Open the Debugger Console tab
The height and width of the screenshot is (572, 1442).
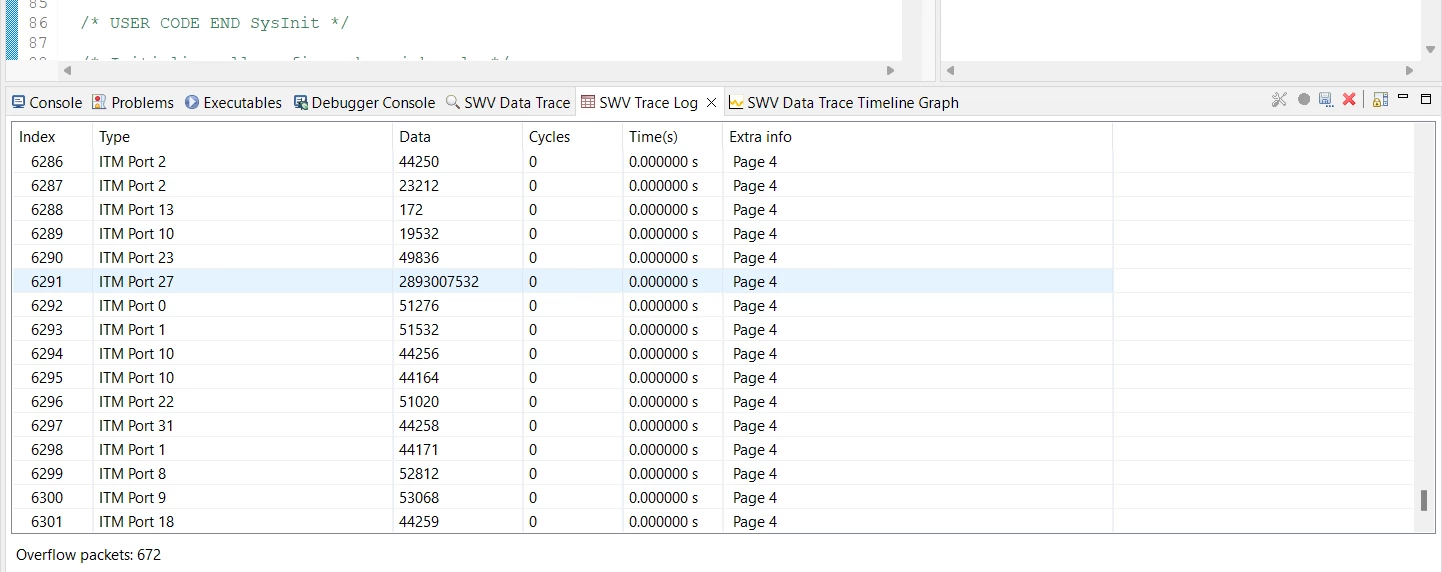pos(364,102)
